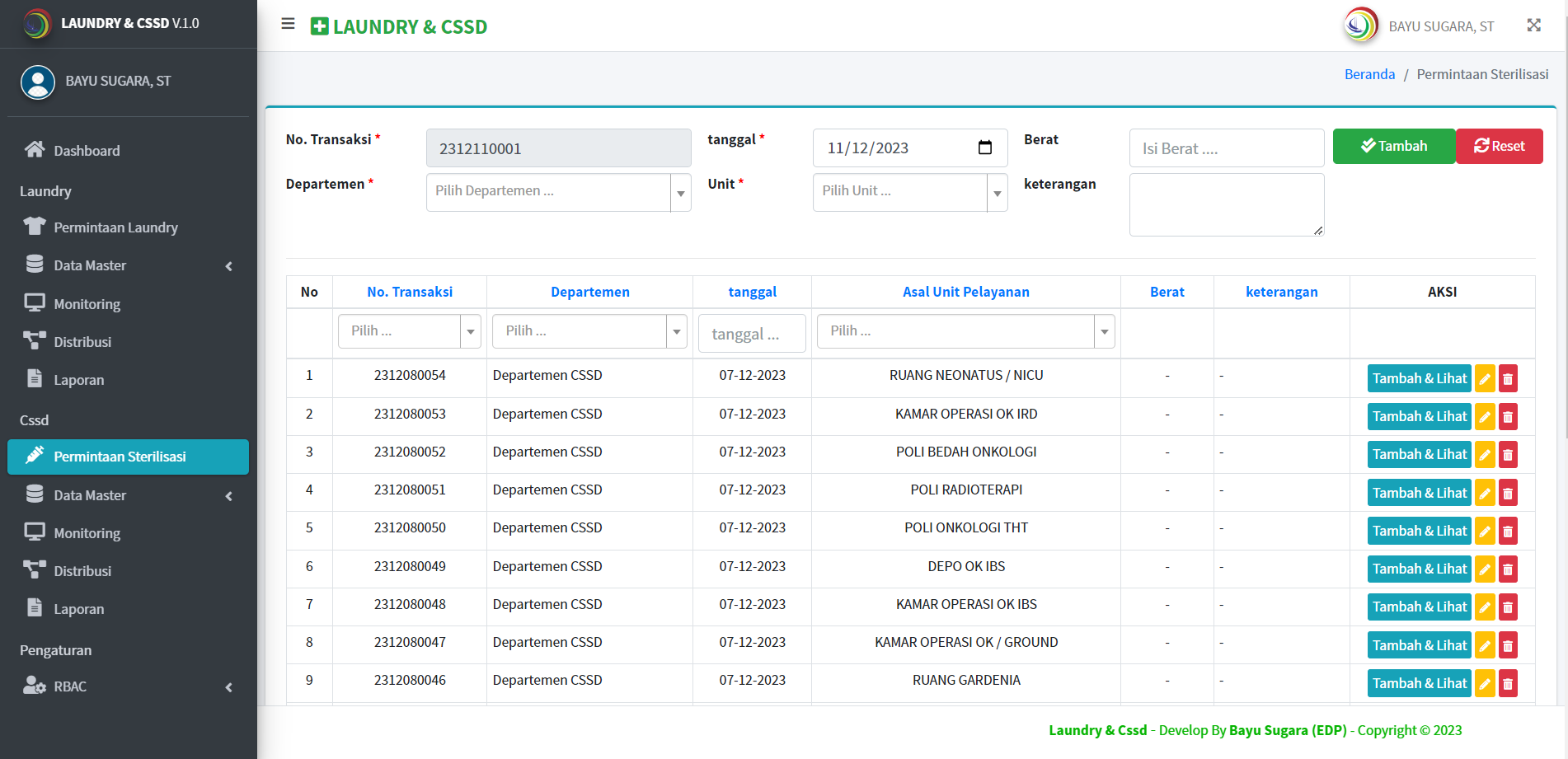Delete transaction 2312080053 using trash icon
1568x759 pixels.
coord(1508,417)
